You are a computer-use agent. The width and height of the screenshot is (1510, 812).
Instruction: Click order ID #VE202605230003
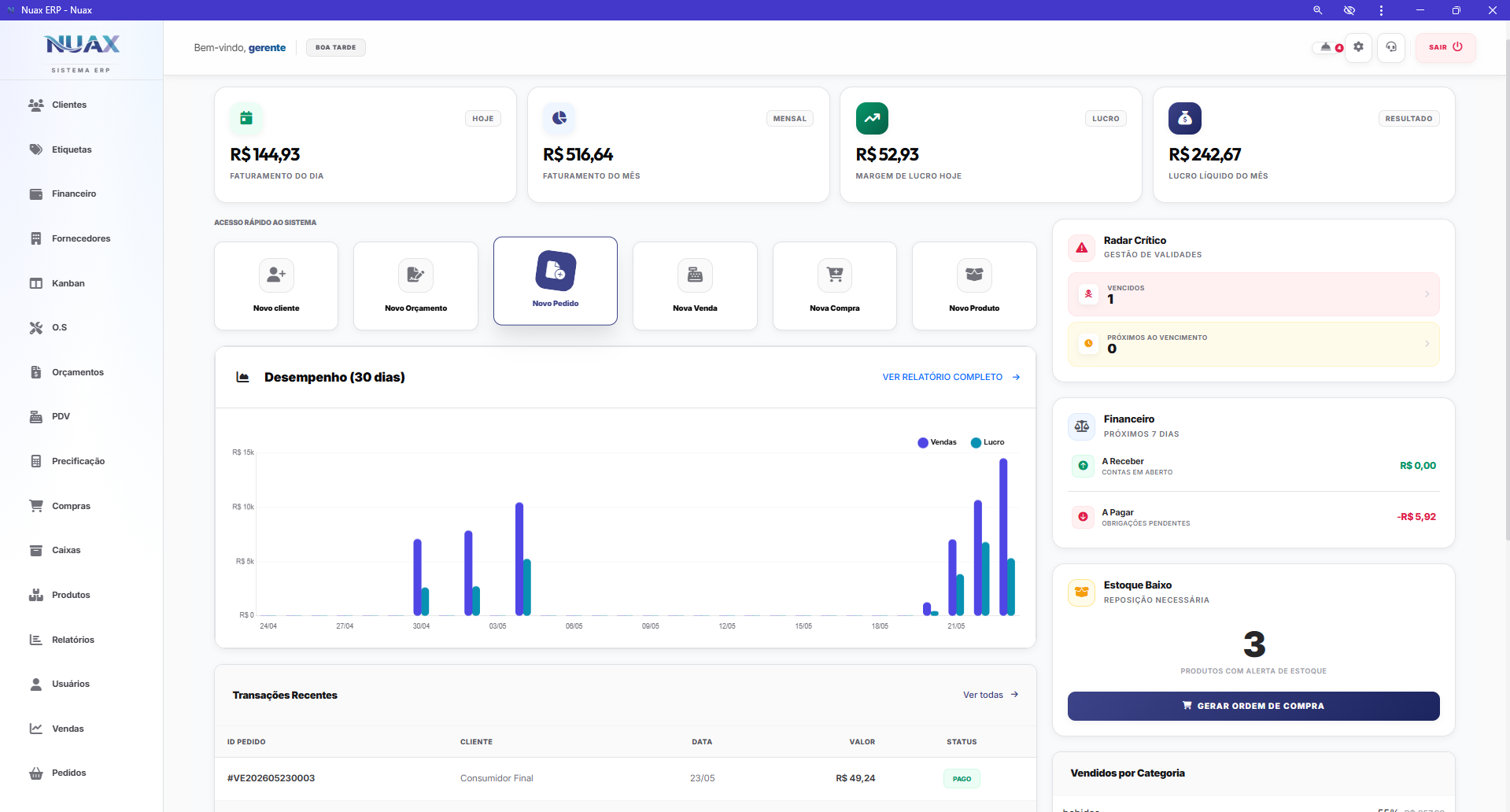271,778
